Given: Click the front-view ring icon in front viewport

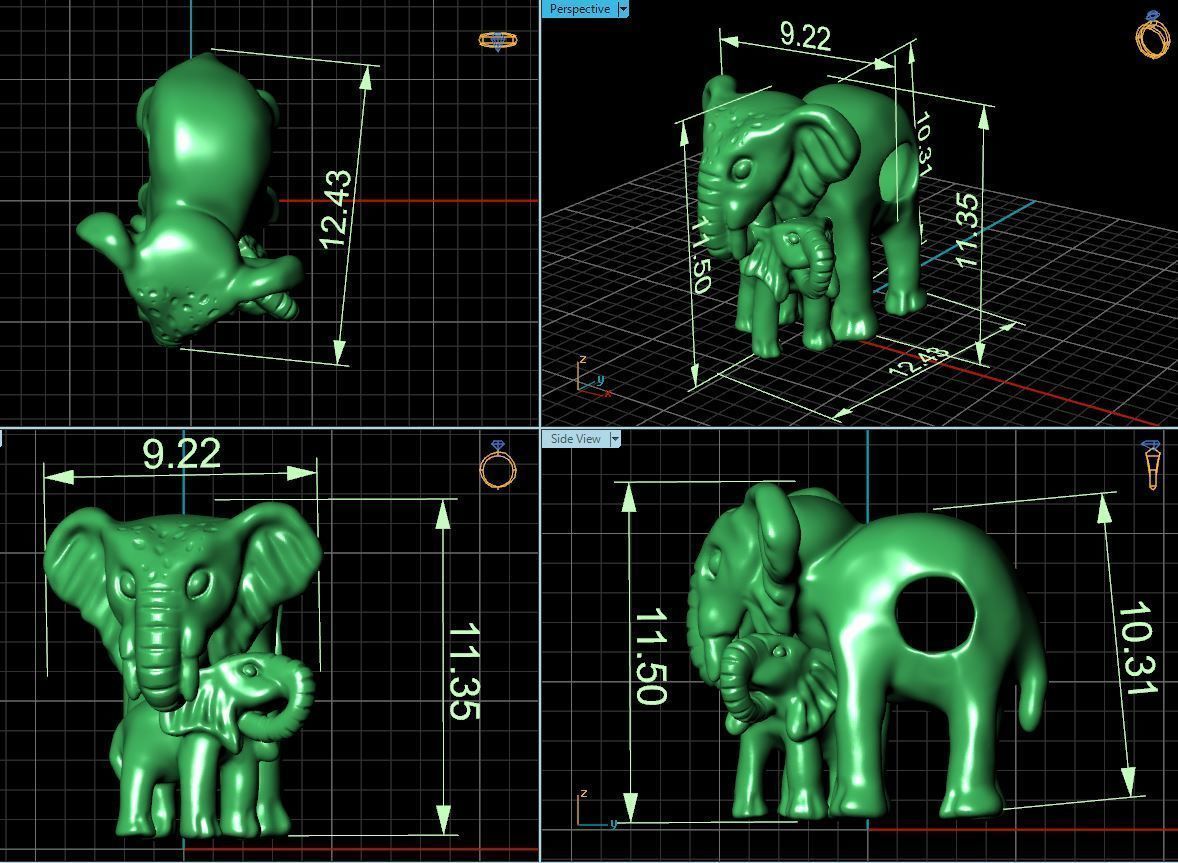Looking at the screenshot, I should click(499, 464).
